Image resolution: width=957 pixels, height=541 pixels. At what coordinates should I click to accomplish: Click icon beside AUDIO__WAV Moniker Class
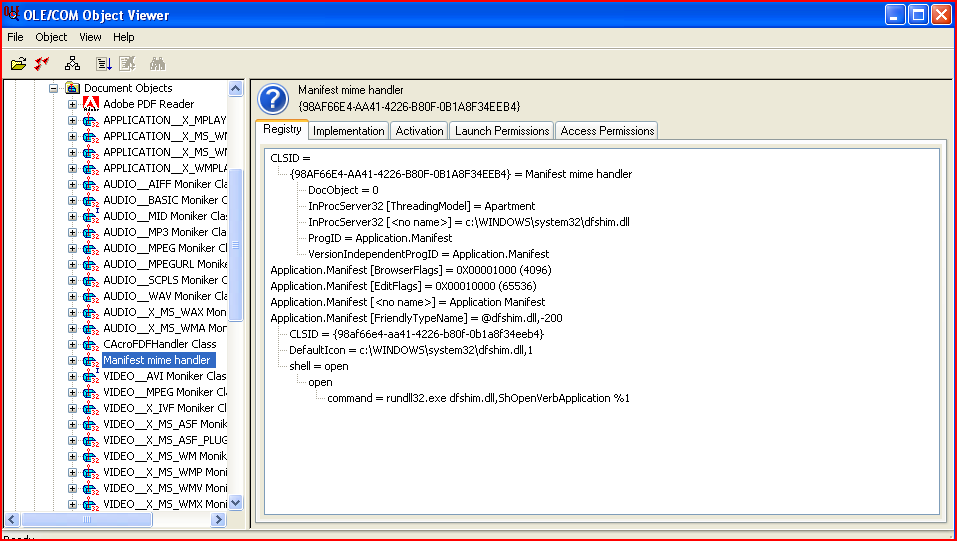coord(90,296)
